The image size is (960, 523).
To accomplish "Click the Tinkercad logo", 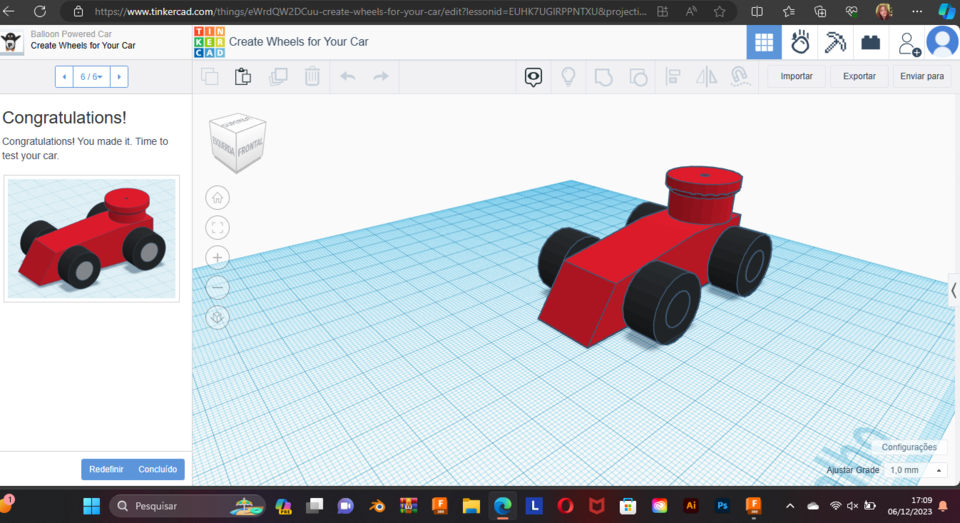I will pyautogui.click(x=209, y=42).
